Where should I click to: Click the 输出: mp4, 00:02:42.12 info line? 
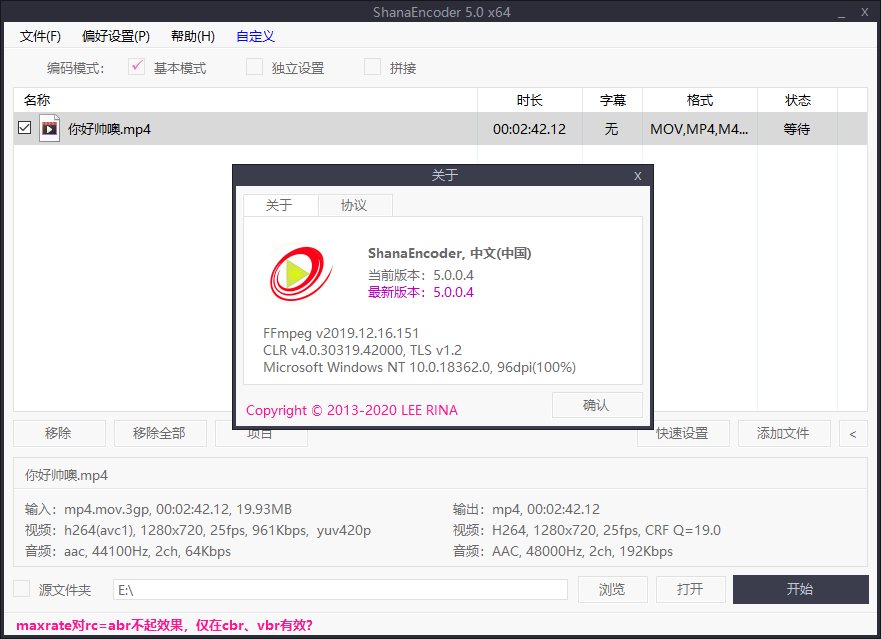click(x=526, y=509)
